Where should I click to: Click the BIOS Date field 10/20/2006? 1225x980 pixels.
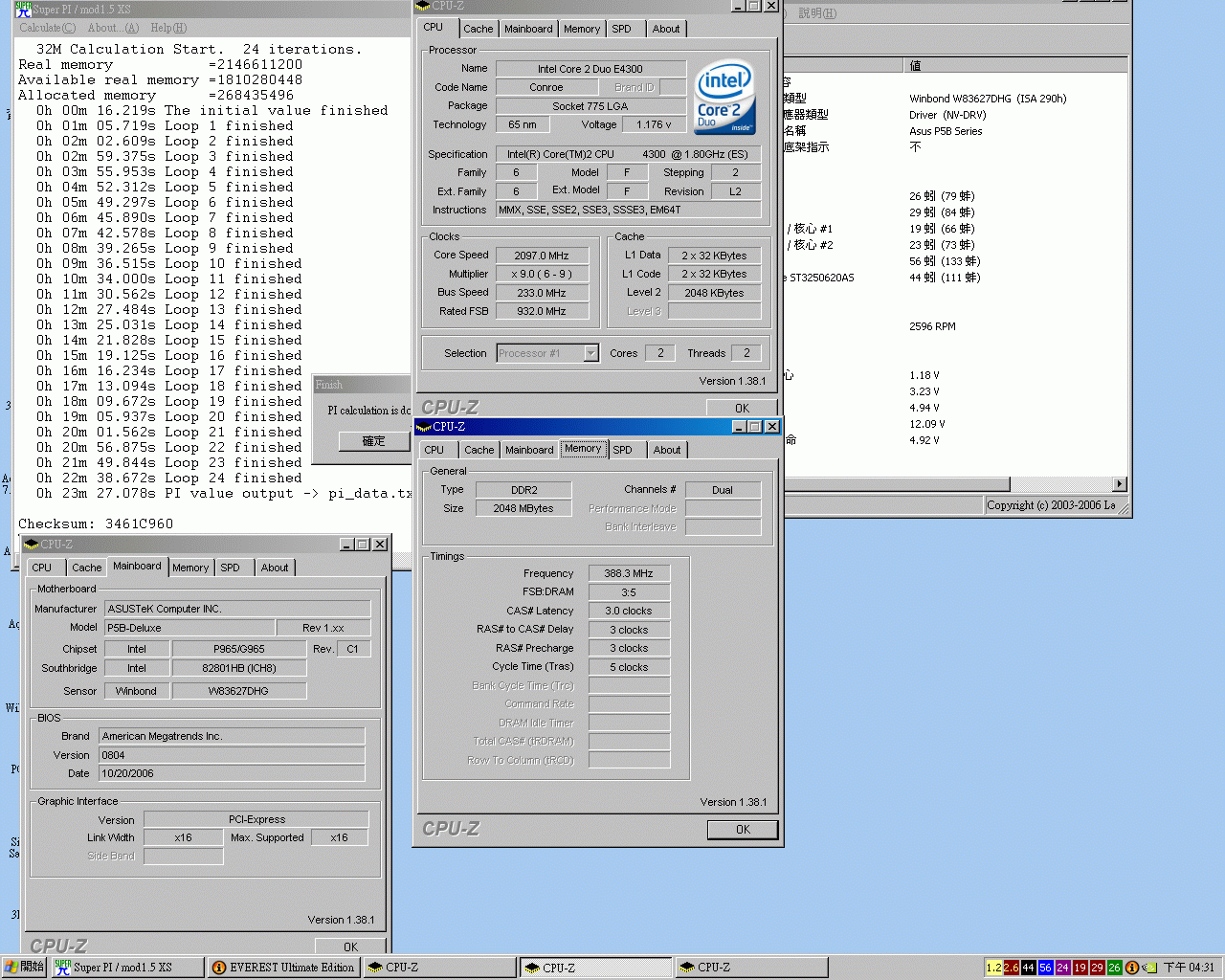[x=232, y=773]
